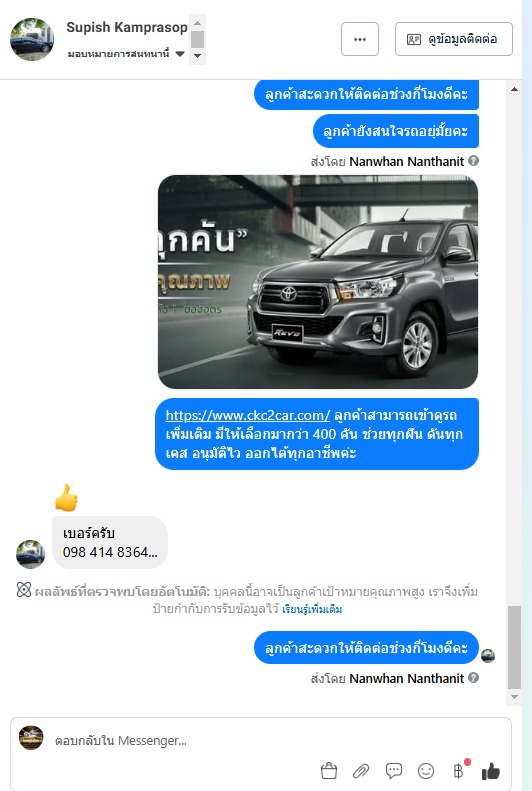Click the name stepper up arrow
The height and width of the screenshot is (791, 532).
coord(197,23)
